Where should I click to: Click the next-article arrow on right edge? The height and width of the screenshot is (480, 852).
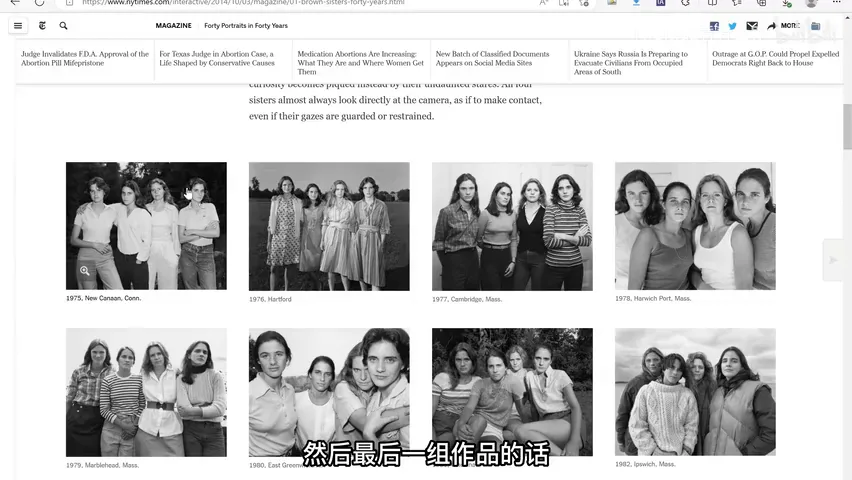pos(833,260)
